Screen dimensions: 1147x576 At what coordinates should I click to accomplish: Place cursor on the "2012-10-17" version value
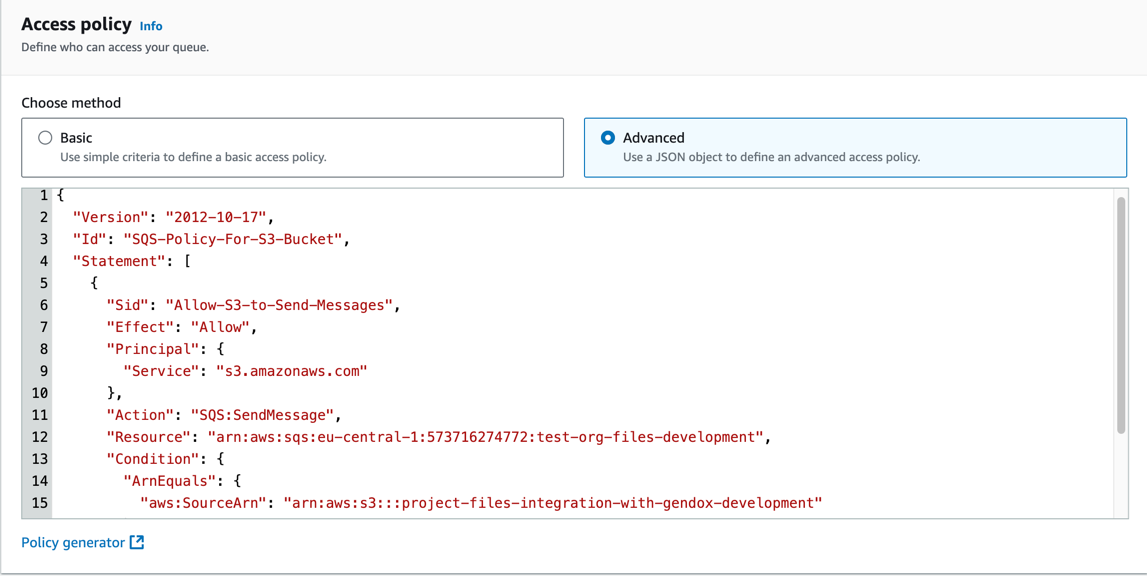pos(219,217)
